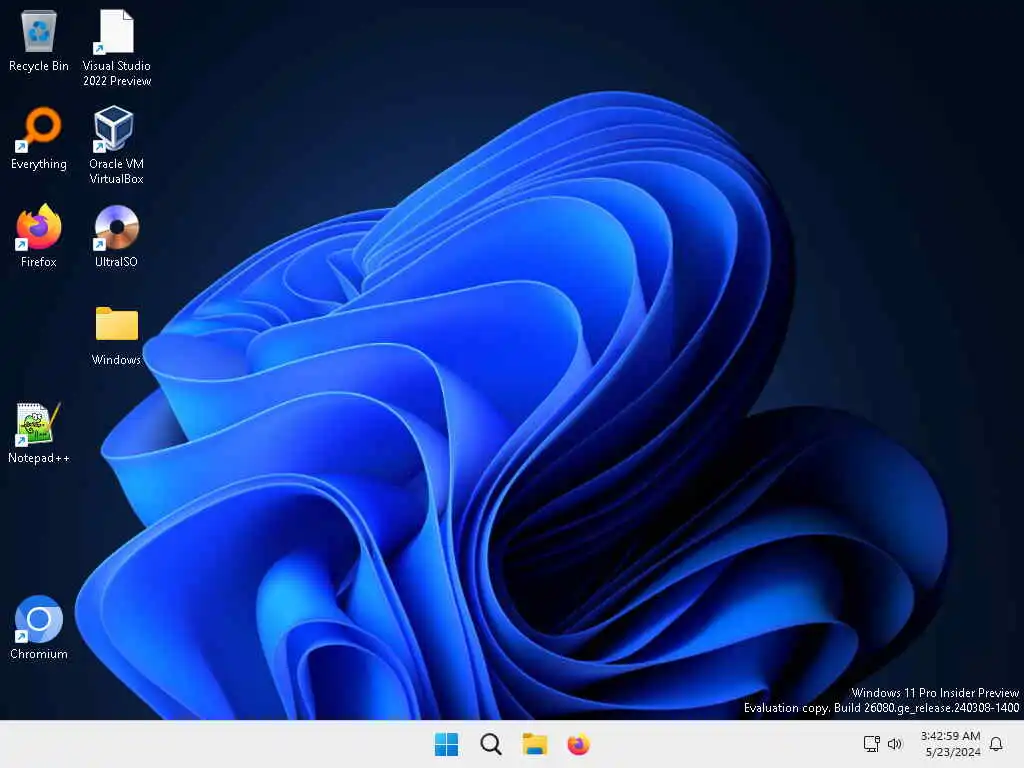The image size is (1024, 768).
Task: Open notifications bell in system tray
Action: tap(996, 744)
